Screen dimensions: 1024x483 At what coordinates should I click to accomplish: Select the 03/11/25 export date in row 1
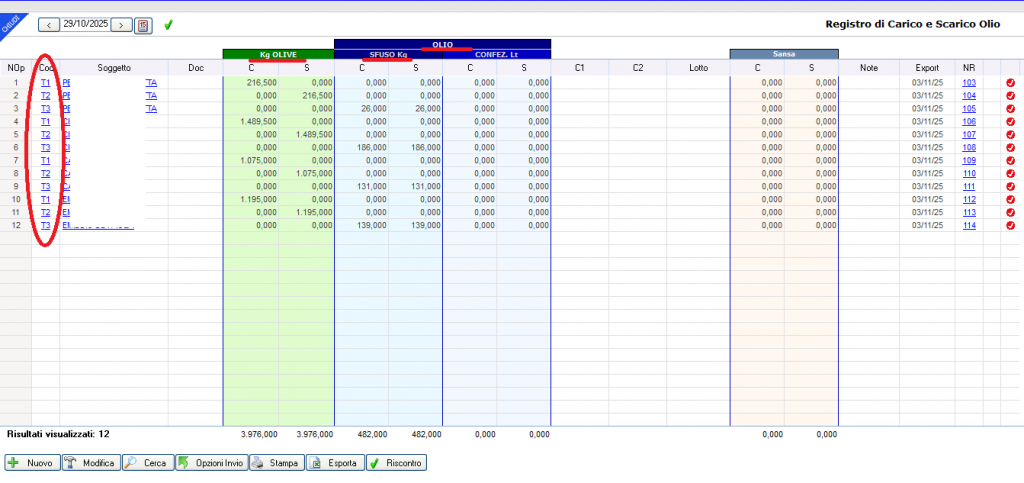927,83
